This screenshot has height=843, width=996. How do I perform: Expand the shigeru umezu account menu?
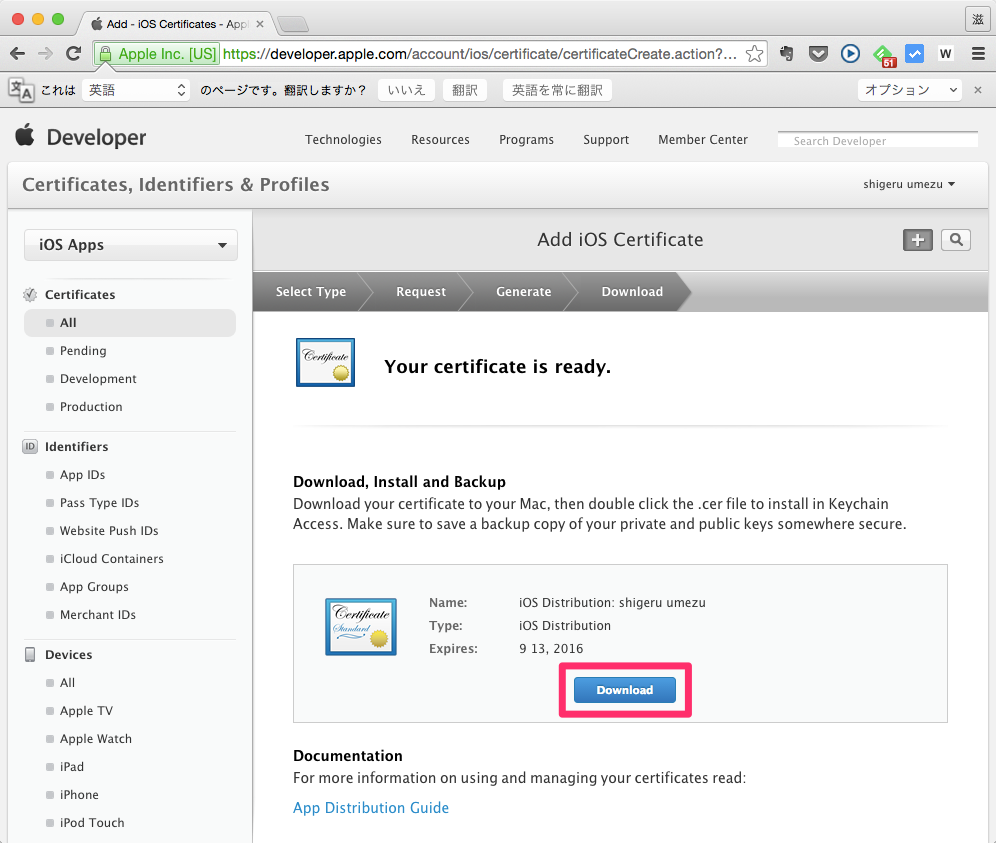point(909,184)
